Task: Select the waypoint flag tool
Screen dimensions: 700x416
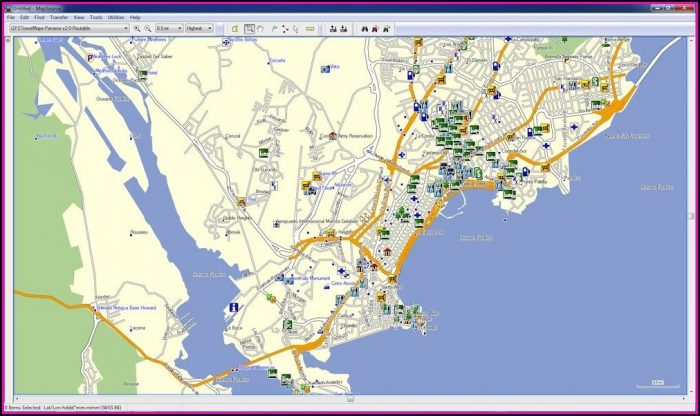Action: tap(275, 29)
